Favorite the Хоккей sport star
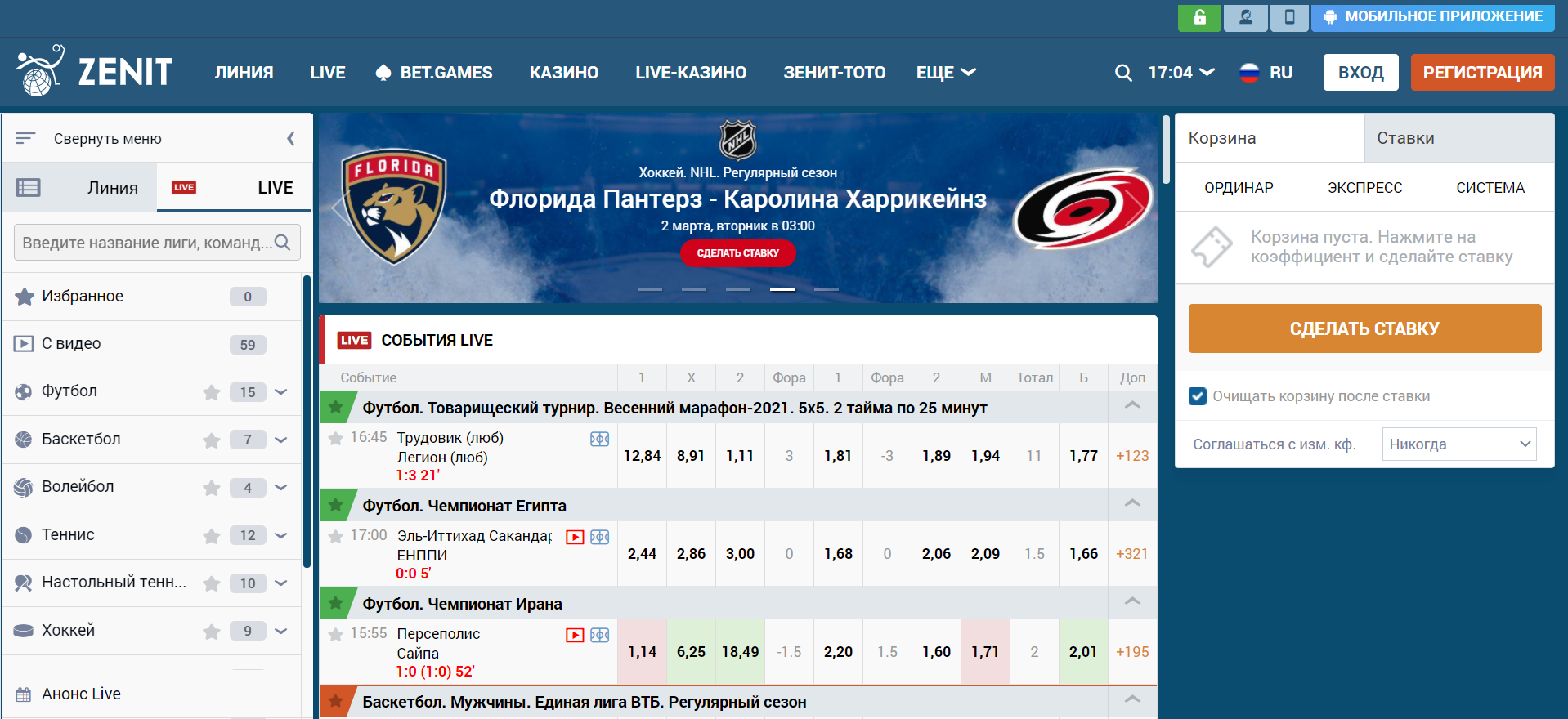This screenshot has width=1568, height=719. pos(212,631)
